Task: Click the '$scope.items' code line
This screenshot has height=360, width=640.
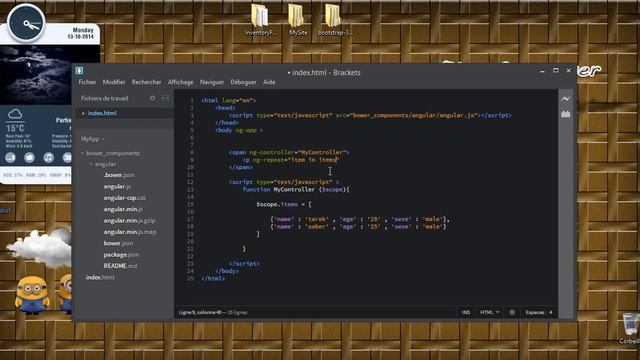Action: click(284, 204)
